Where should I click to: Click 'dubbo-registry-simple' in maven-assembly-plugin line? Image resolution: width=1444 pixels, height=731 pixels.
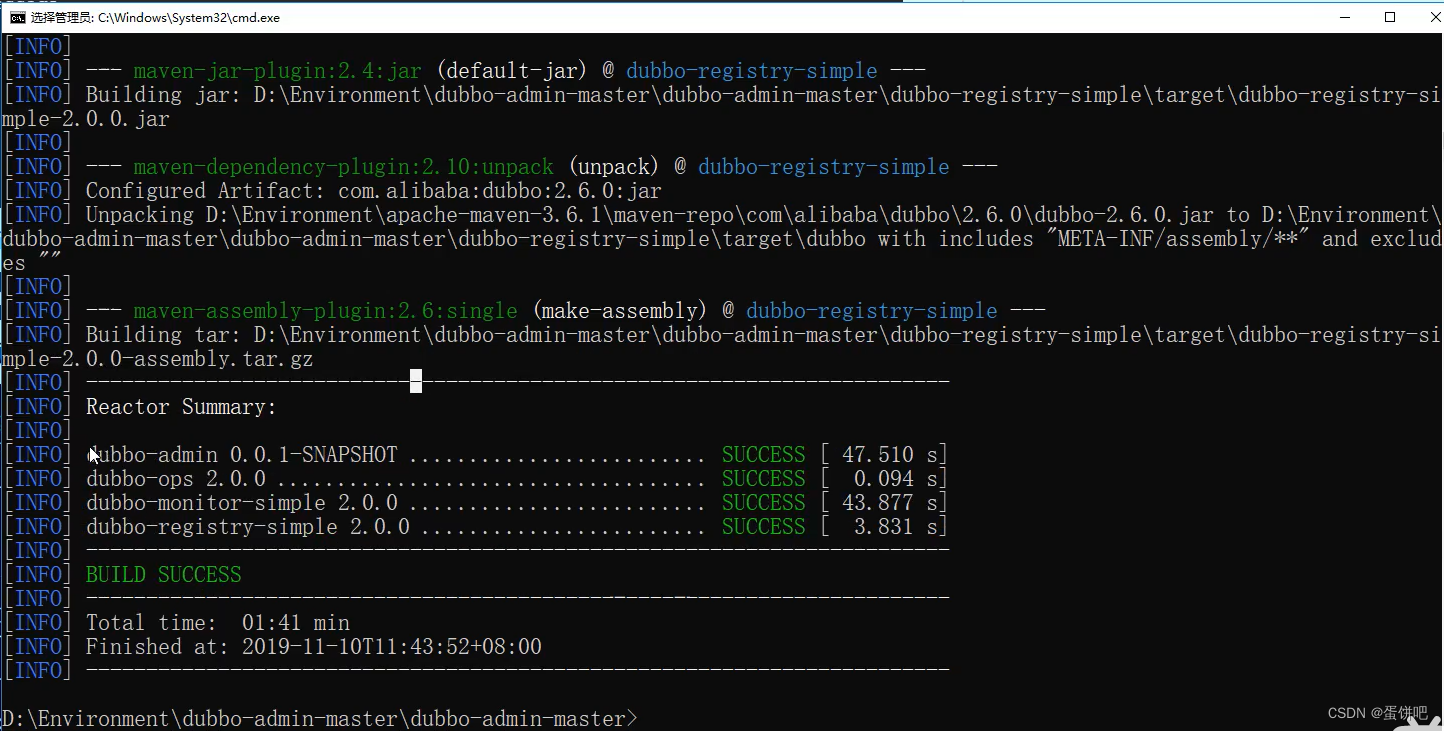872,311
